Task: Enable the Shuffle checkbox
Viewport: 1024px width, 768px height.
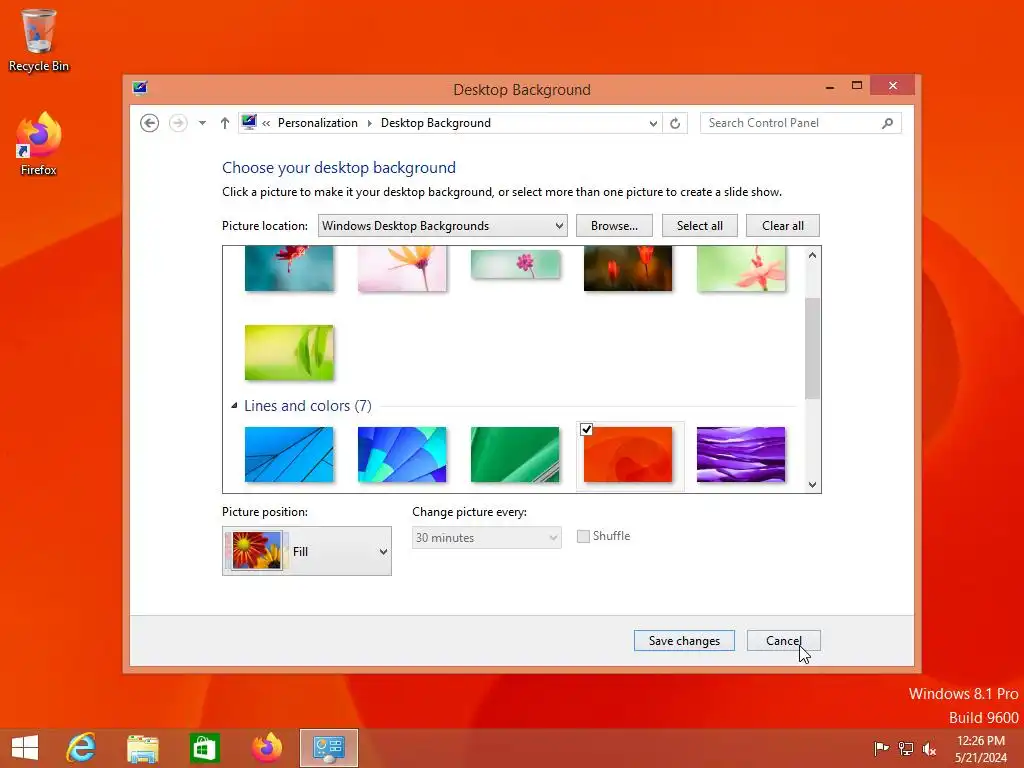Action: tap(583, 536)
